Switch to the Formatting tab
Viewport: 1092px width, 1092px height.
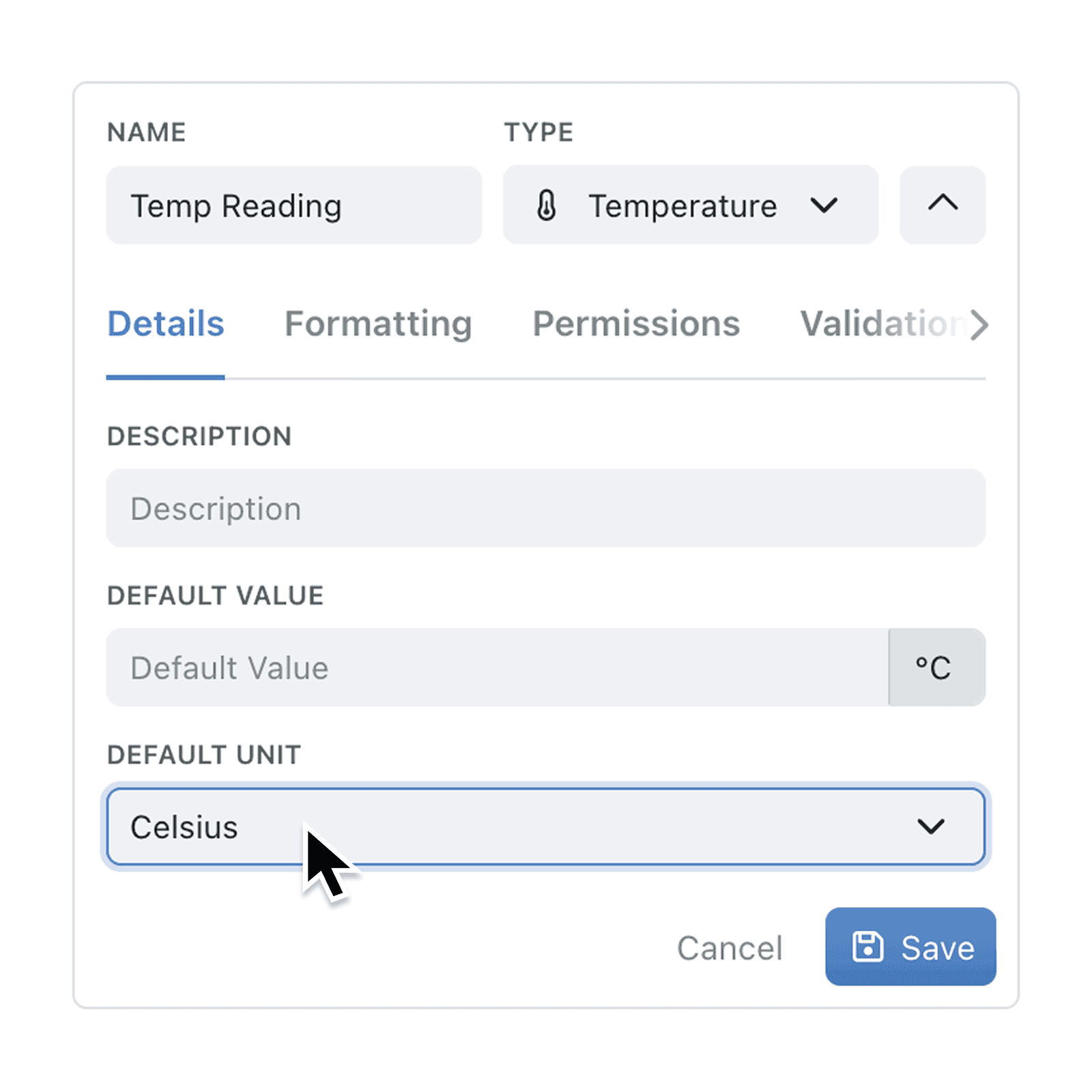click(378, 324)
